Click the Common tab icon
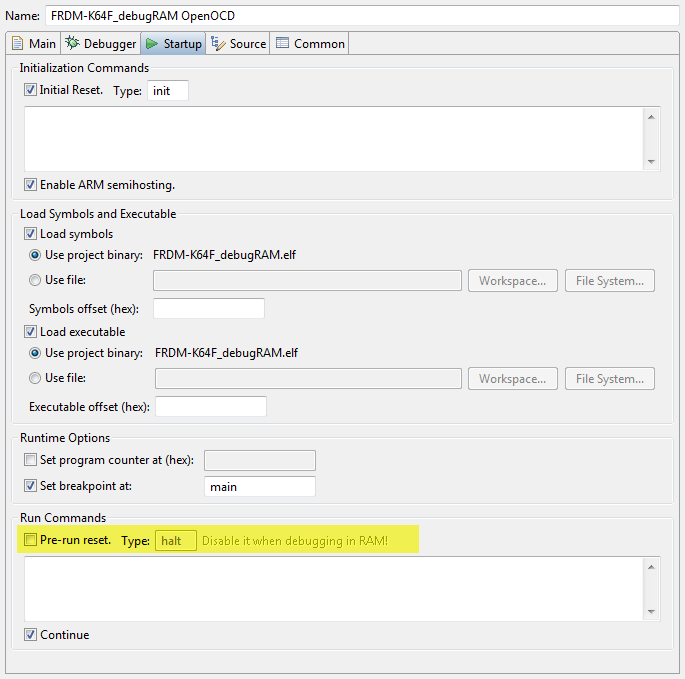 [283, 44]
